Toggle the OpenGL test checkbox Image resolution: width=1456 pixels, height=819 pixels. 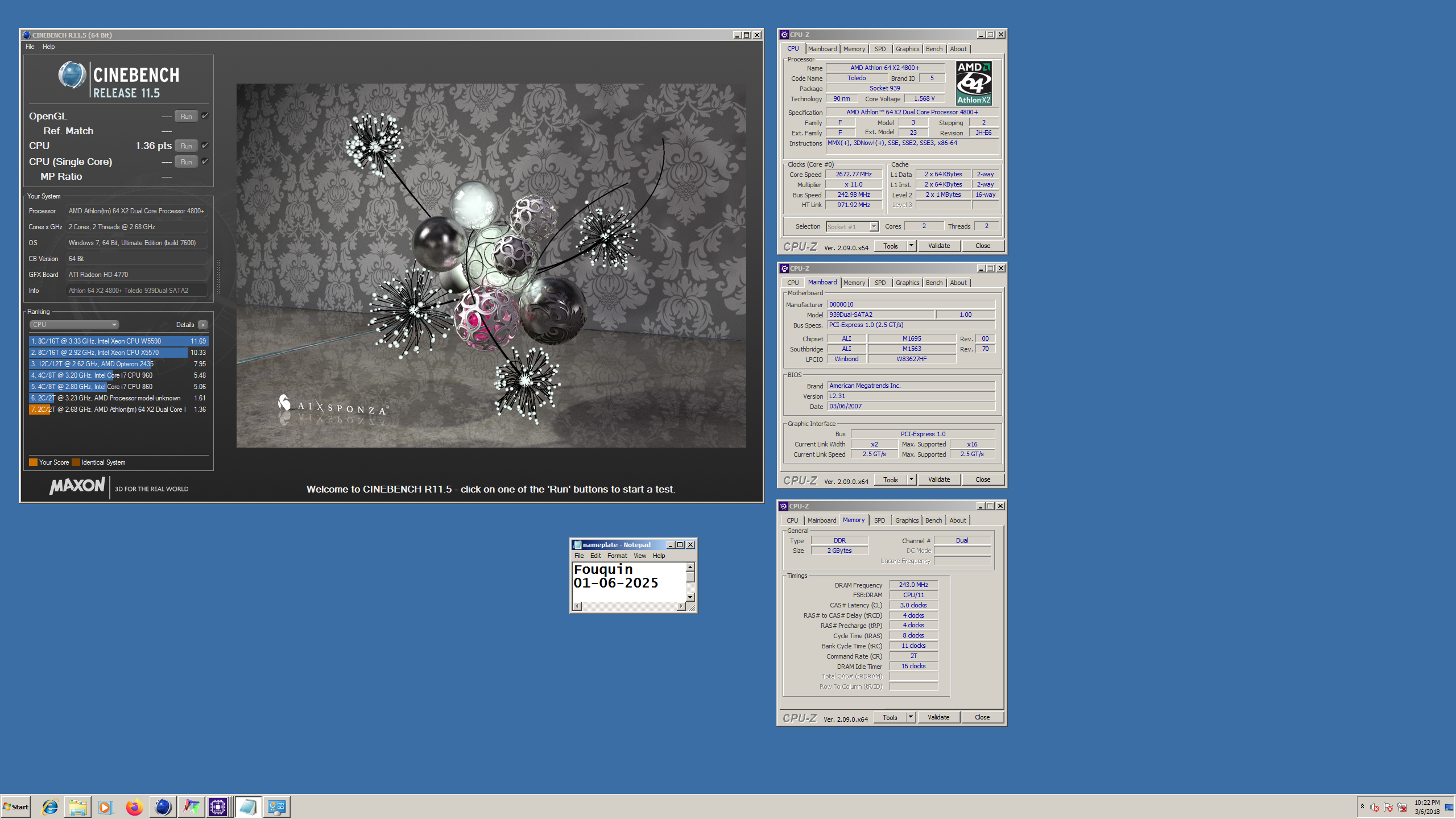point(205,115)
